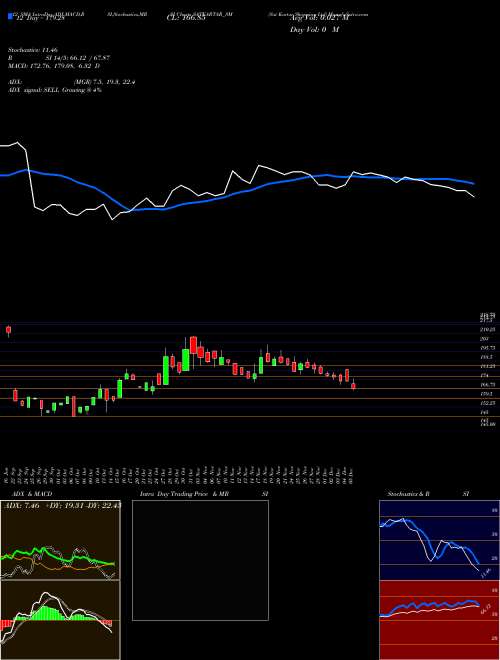This screenshot has width=500, height=660.
Task: Click the red RSI chart panel
Action: (439, 620)
